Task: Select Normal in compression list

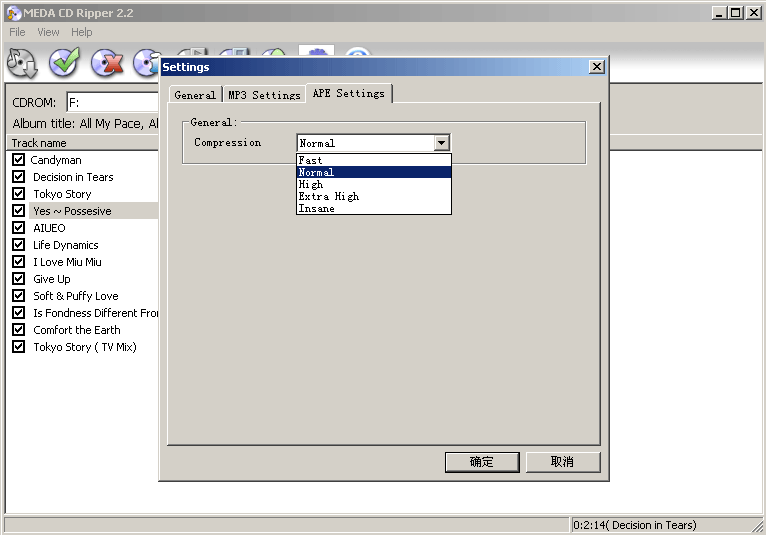Action: 374,172
